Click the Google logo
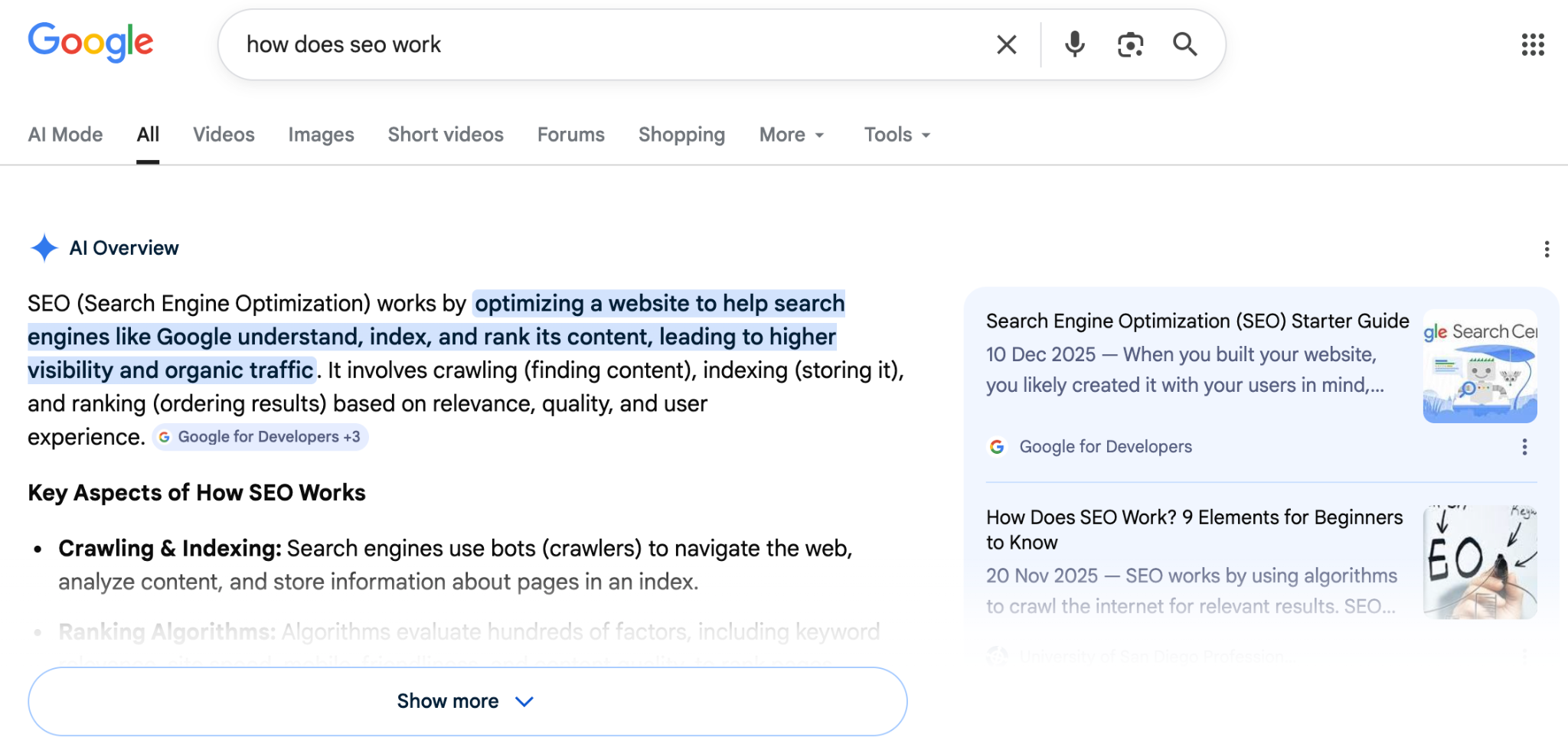The height and width of the screenshot is (750, 1568). click(x=90, y=43)
